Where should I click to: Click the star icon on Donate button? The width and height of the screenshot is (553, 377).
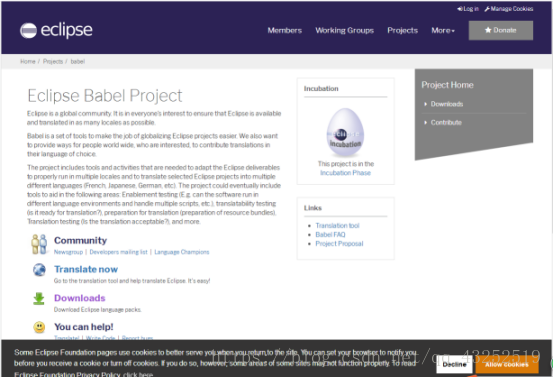pyautogui.click(x=488, y=30)
